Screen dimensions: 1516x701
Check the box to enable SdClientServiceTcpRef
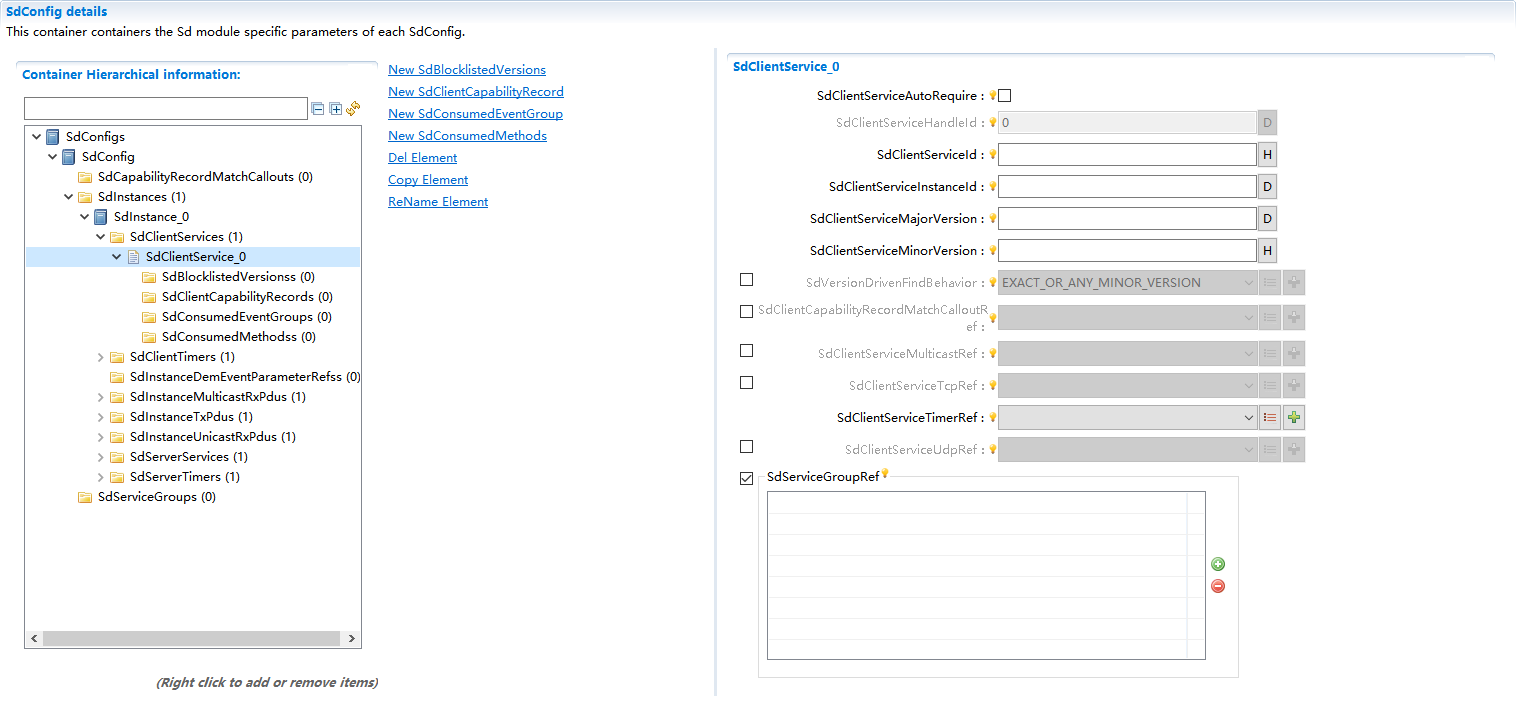point(746,382)
